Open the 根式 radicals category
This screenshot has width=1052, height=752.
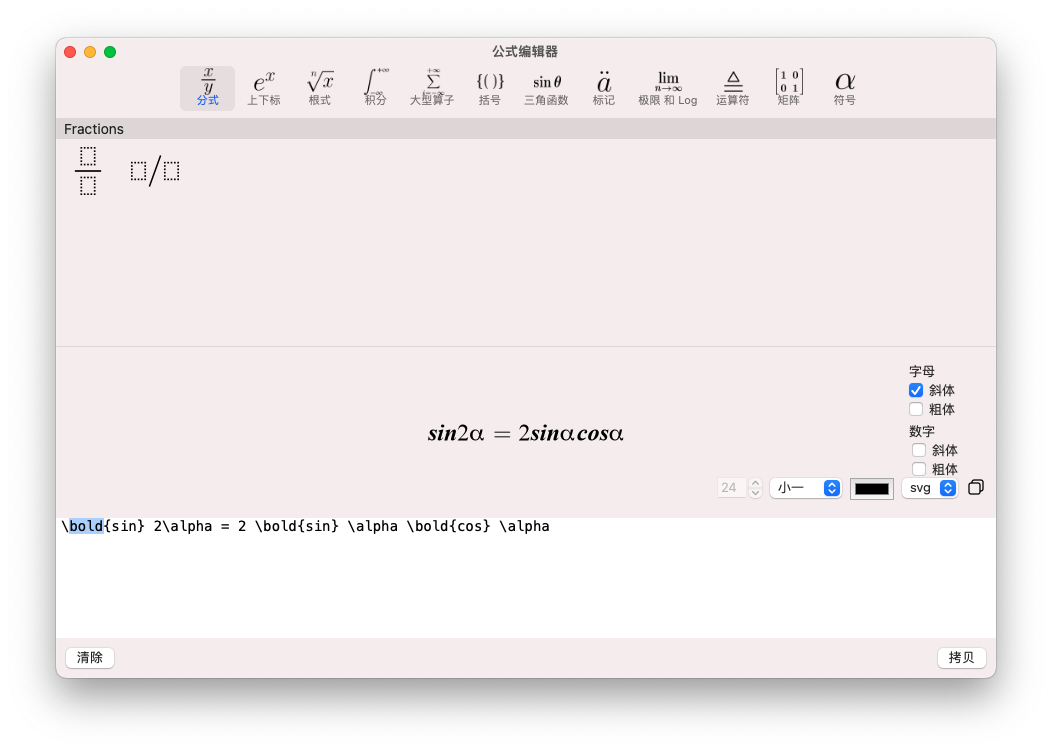coord(320,88)
